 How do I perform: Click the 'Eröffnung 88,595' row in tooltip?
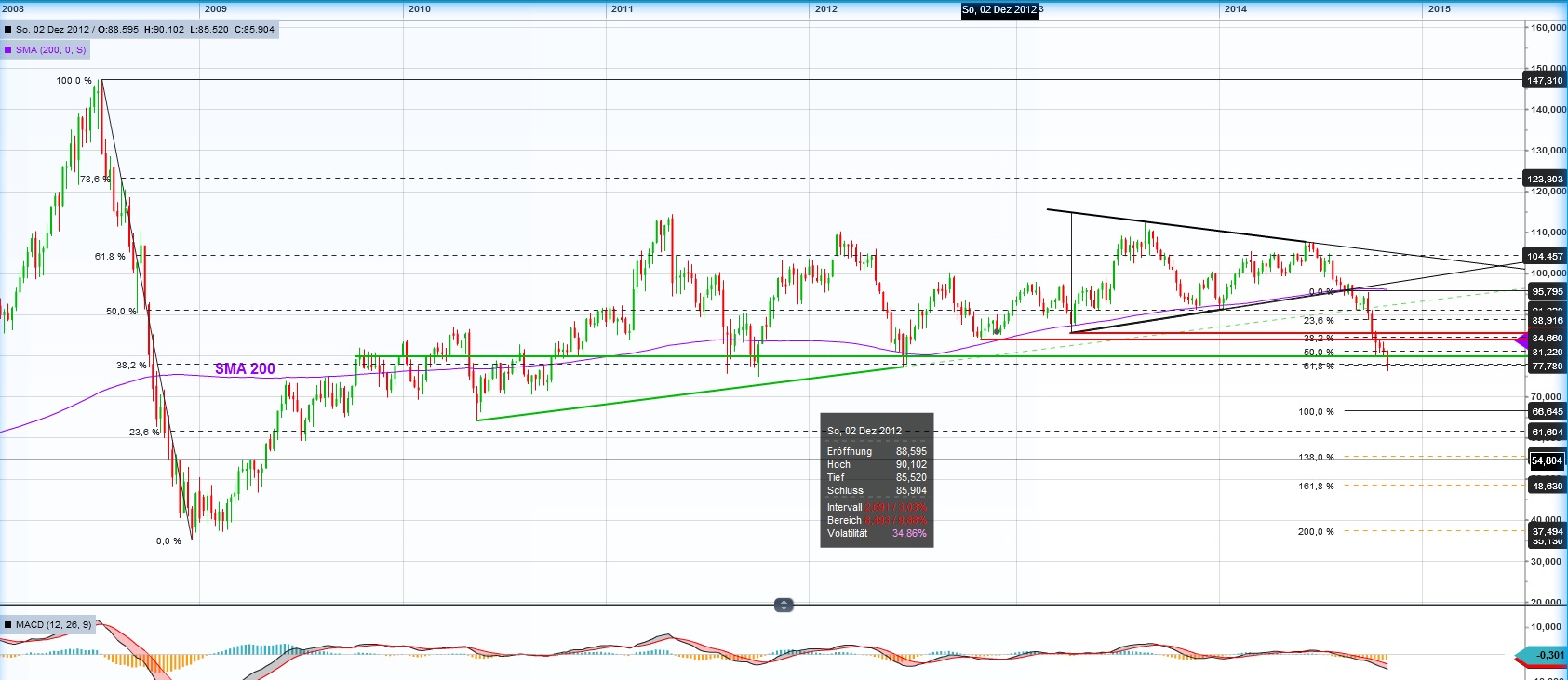[x=877, y=451]
